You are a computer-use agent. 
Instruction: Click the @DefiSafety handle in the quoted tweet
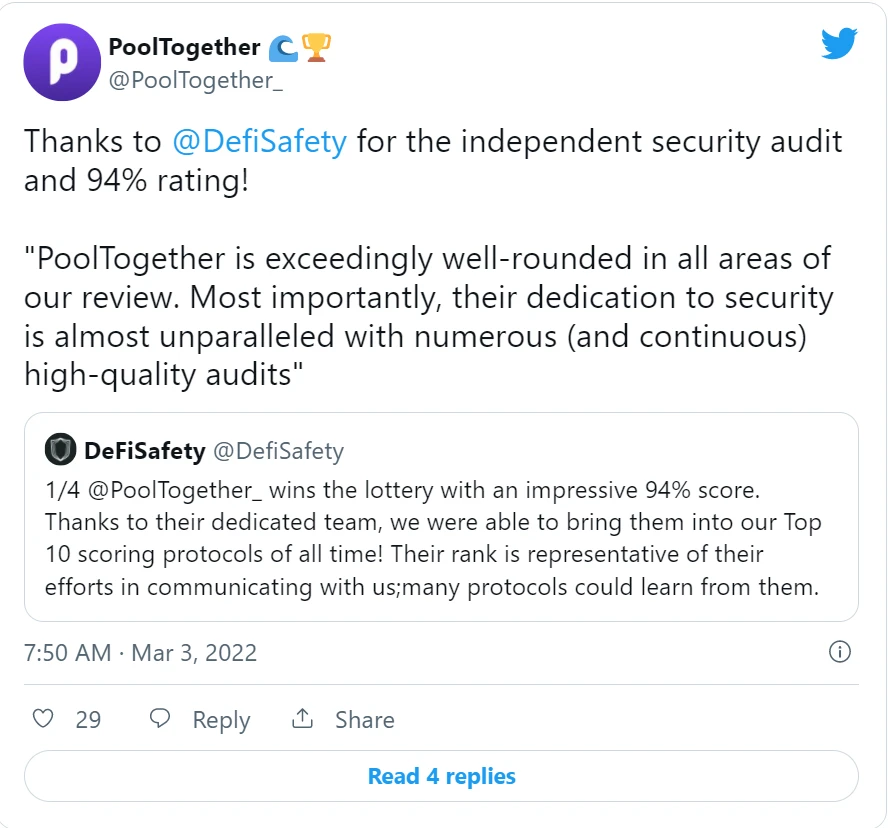(279, 451)
